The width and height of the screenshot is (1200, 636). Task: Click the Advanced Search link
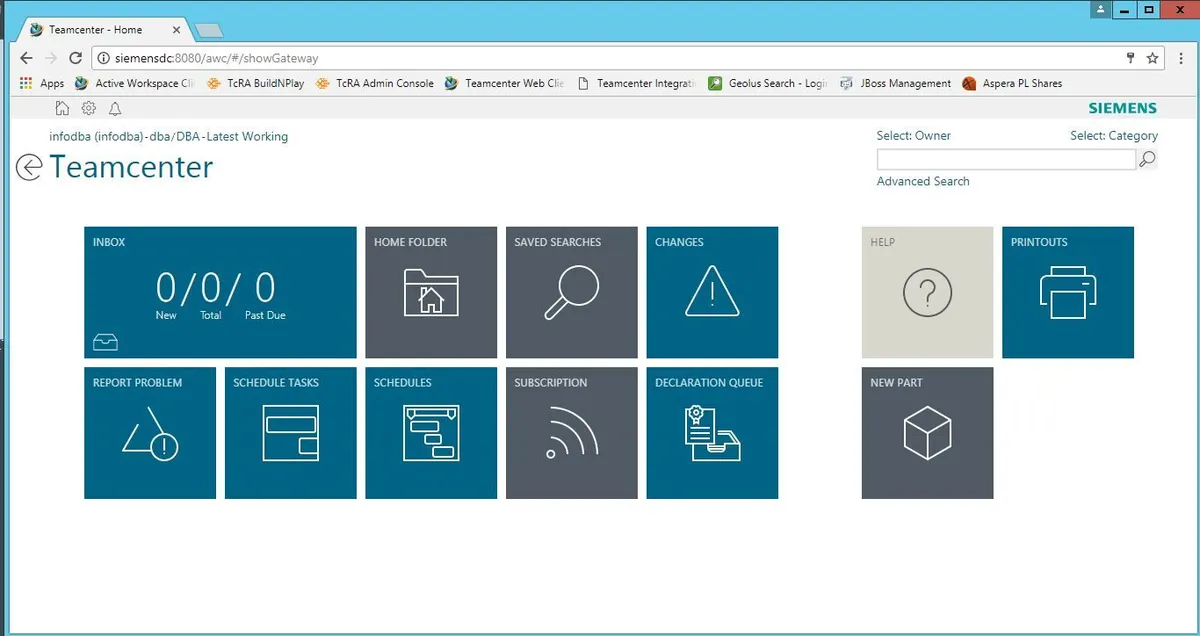(x=923, y=182)
